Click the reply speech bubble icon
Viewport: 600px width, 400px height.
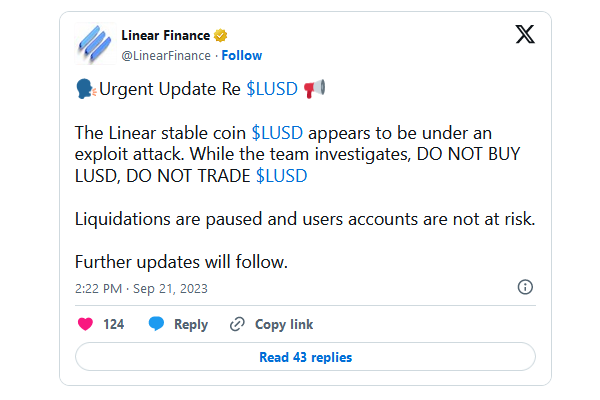[x=156, y=324]
